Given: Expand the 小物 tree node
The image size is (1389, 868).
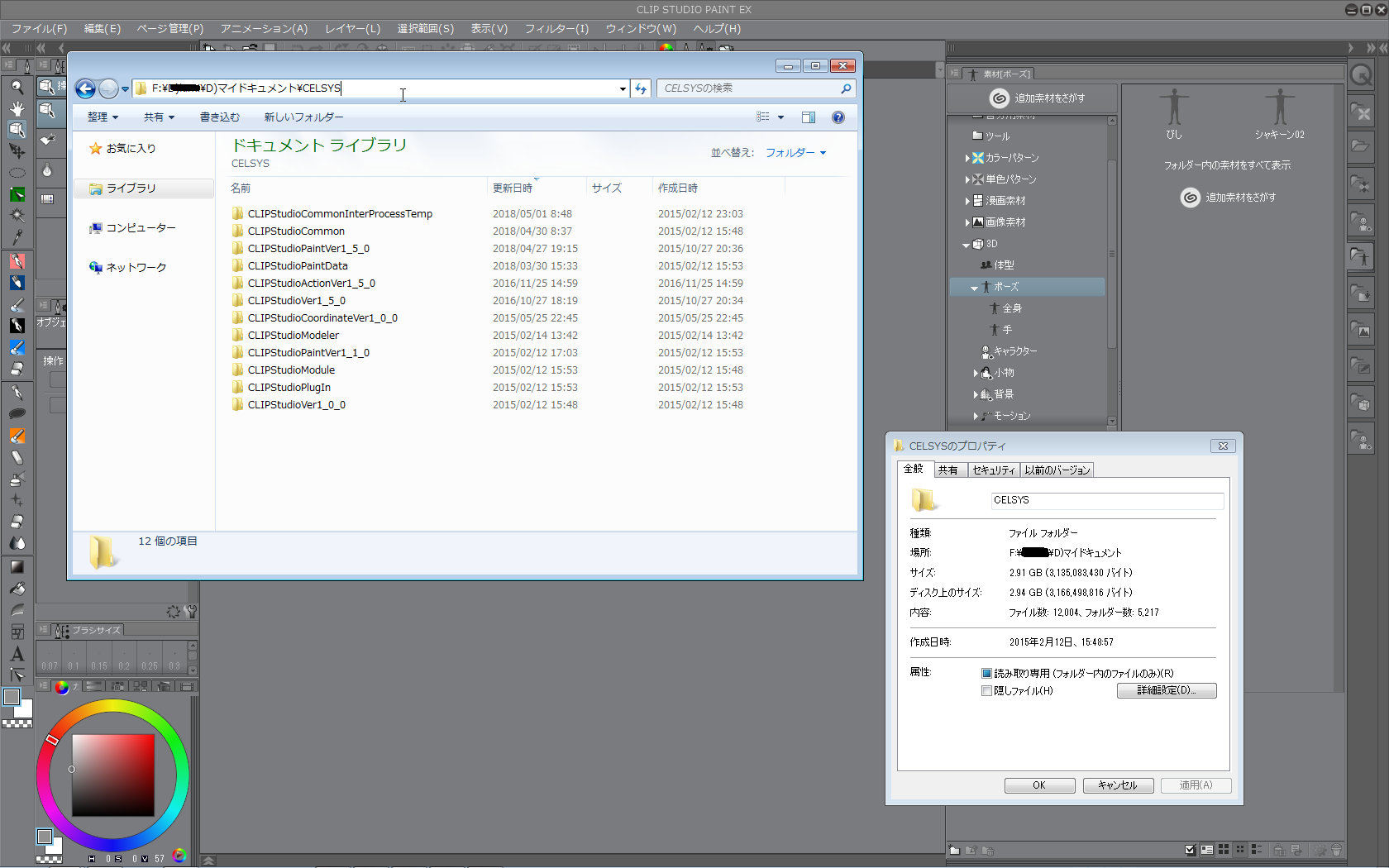Looking at the screenshot, I should (x=976, y=373).
